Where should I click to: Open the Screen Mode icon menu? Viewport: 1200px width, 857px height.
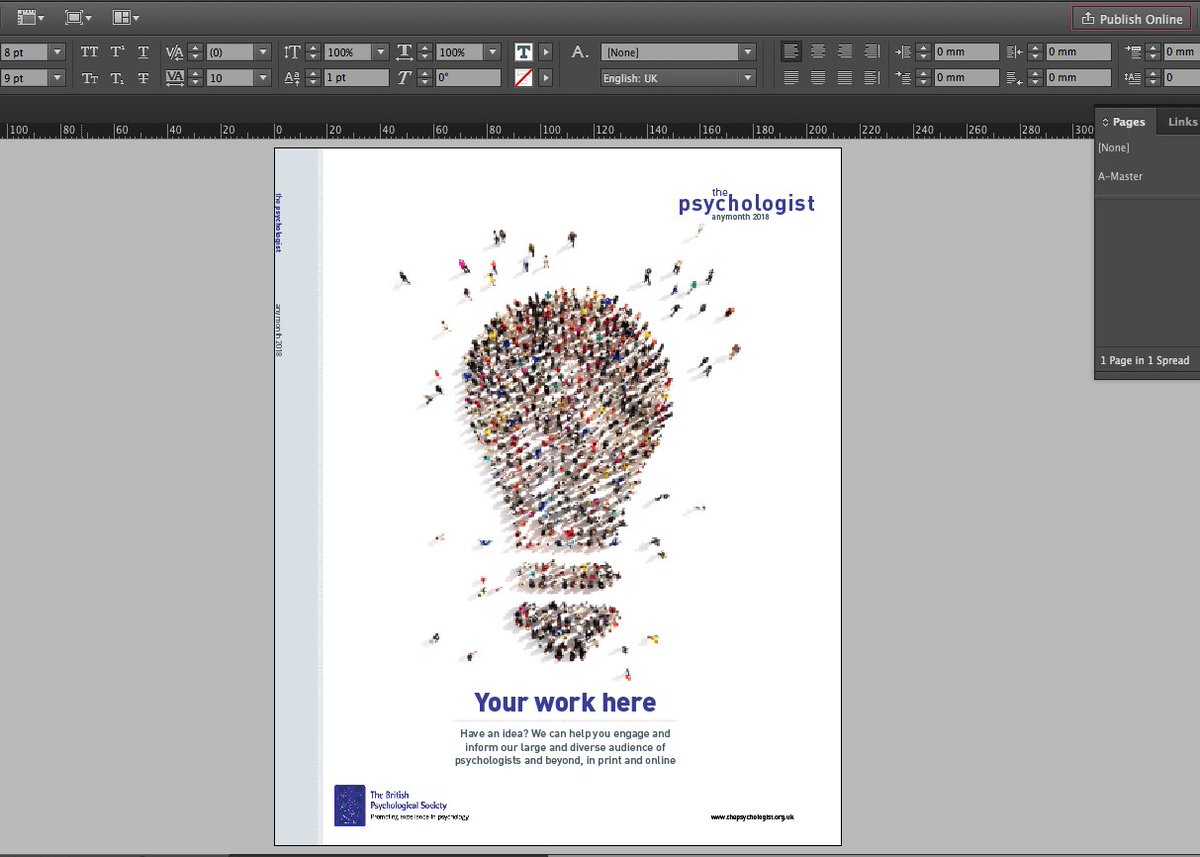(x=78, y=17)
